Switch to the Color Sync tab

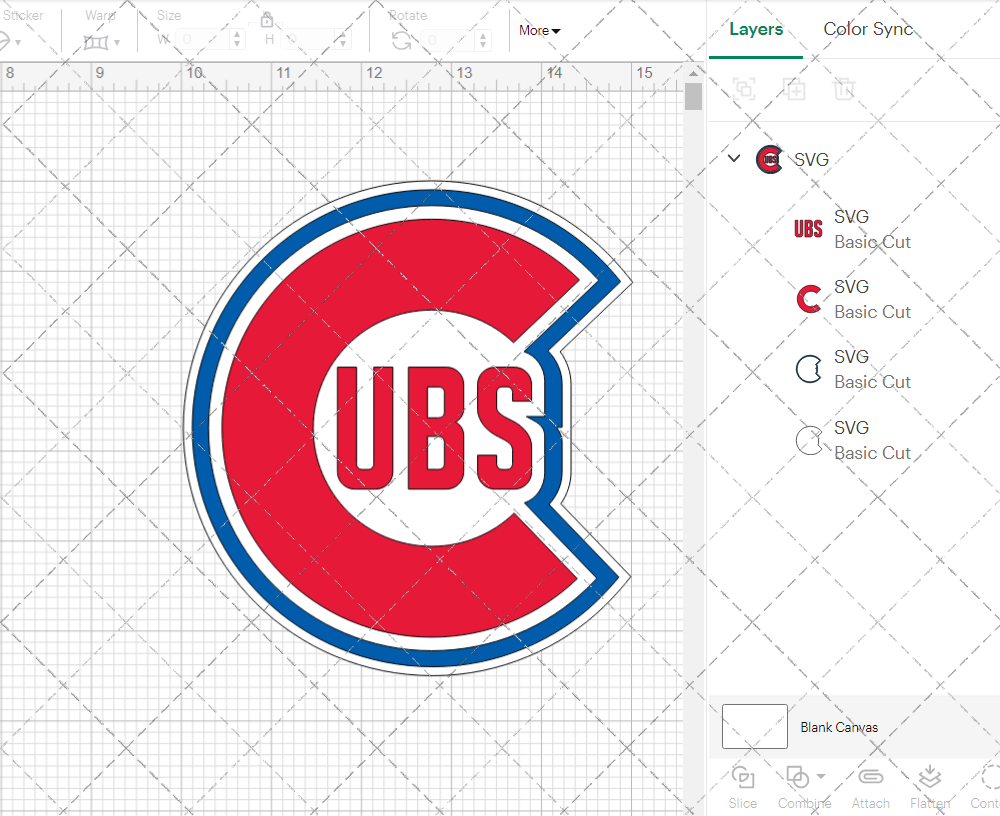867,29
